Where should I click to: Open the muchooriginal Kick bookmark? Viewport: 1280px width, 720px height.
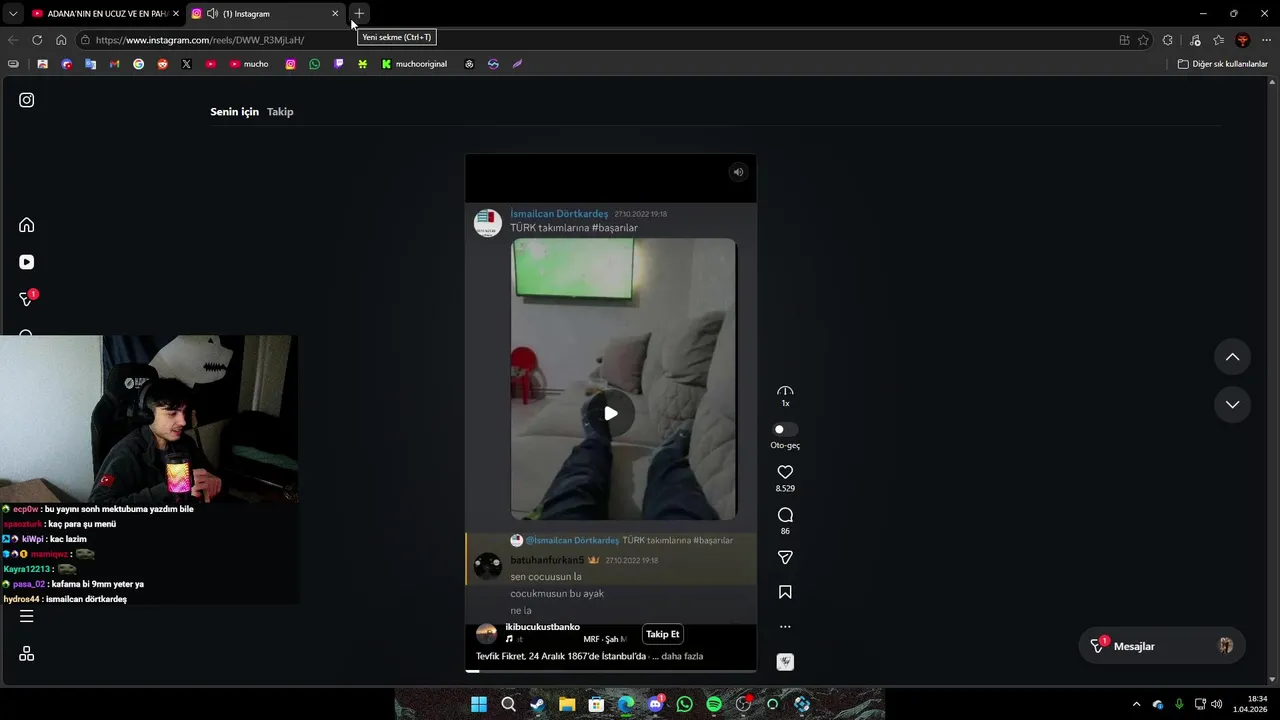[x=414, y=64]
